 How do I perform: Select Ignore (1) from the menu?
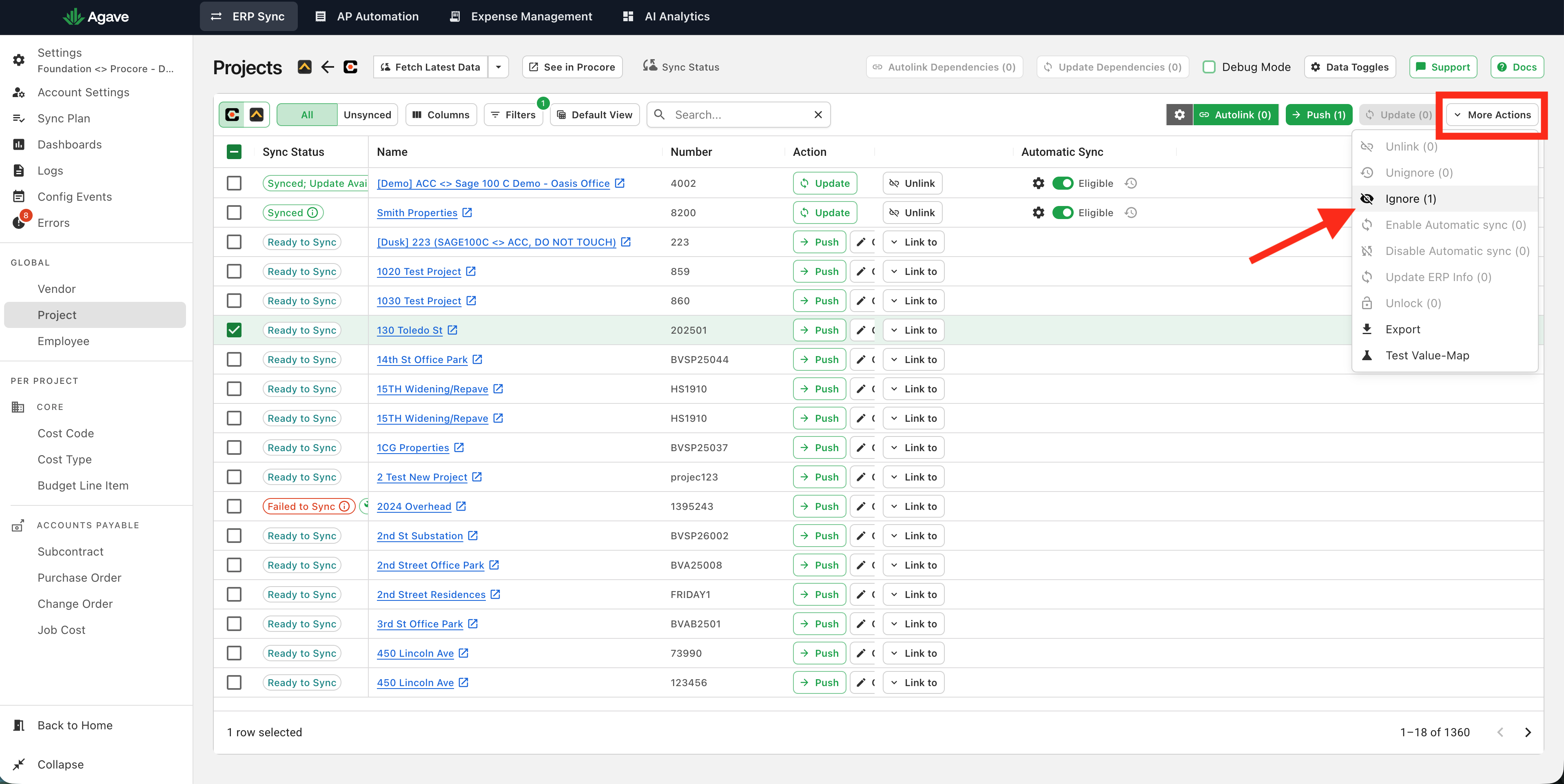coord(1410,199)
